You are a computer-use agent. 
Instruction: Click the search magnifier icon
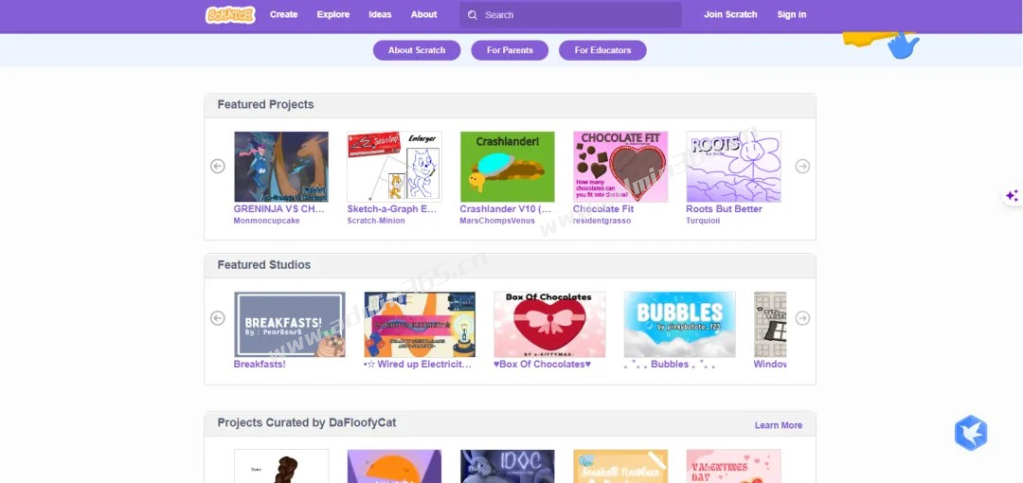tap(472, 15)
